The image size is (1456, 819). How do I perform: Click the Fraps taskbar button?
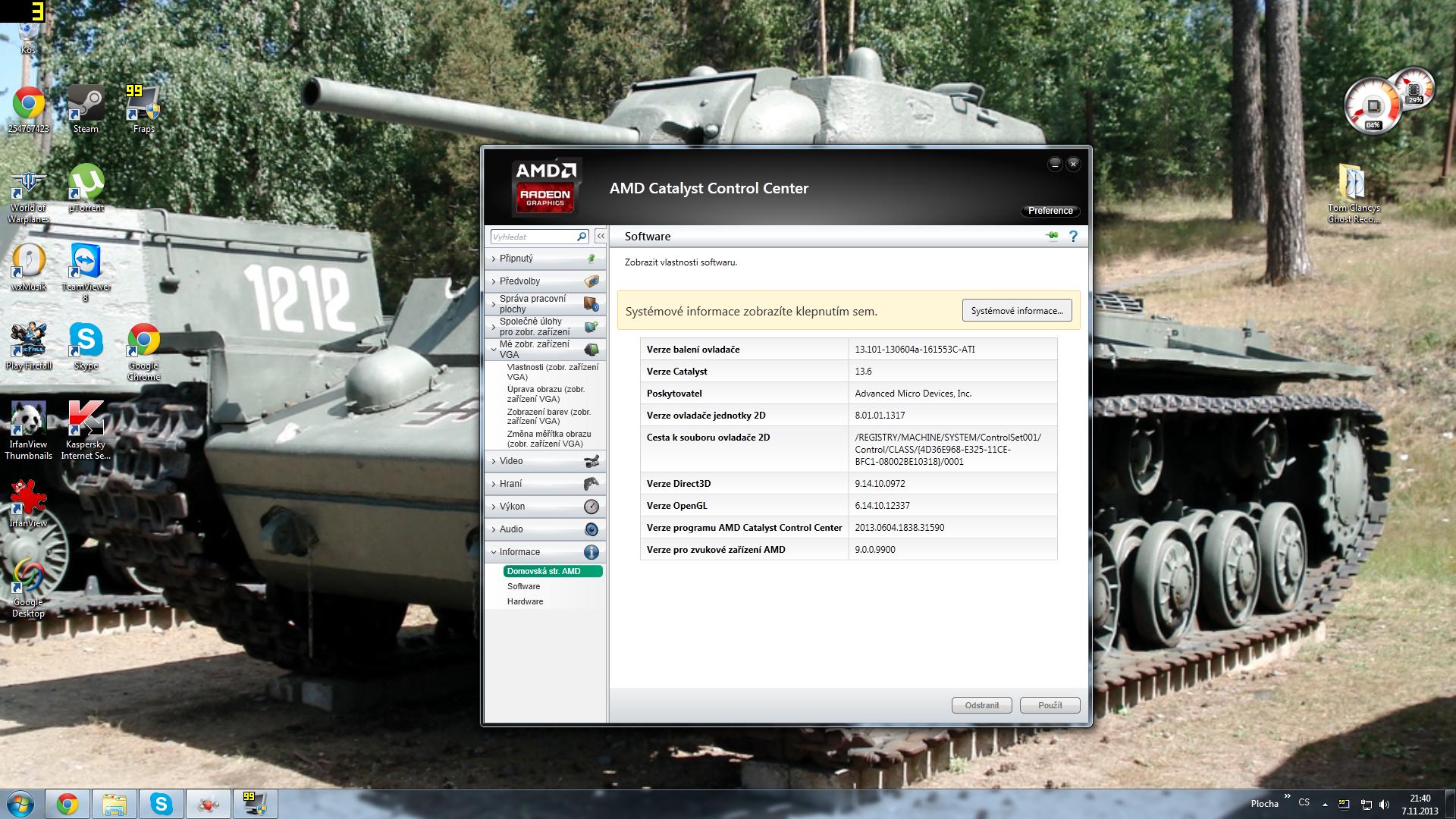[256, 804]
